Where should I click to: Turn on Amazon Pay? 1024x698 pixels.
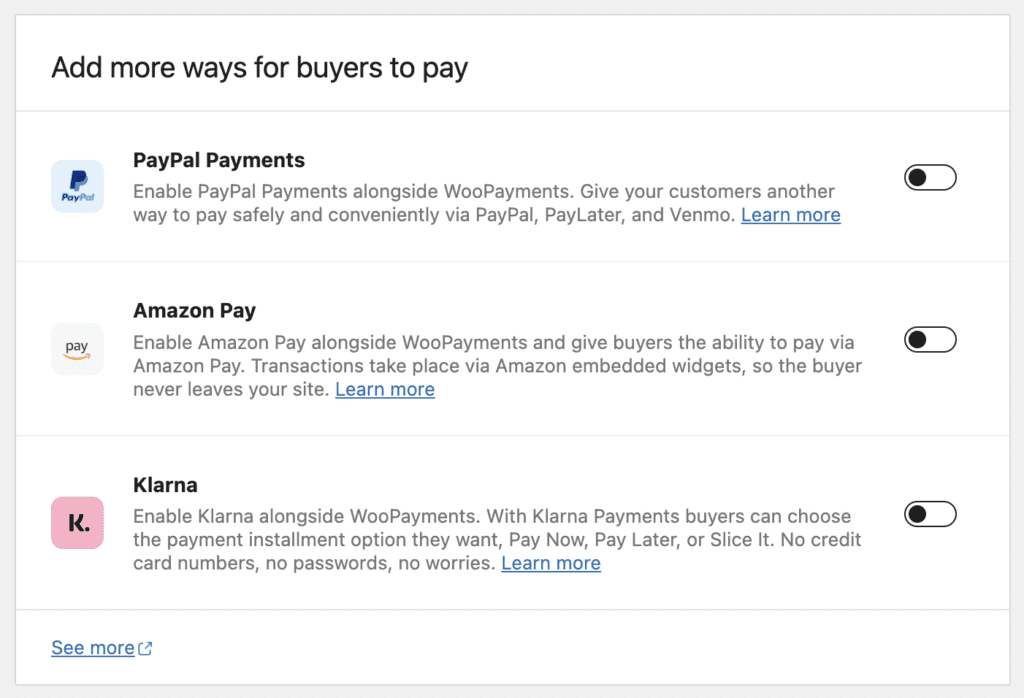tap(929, 339)
